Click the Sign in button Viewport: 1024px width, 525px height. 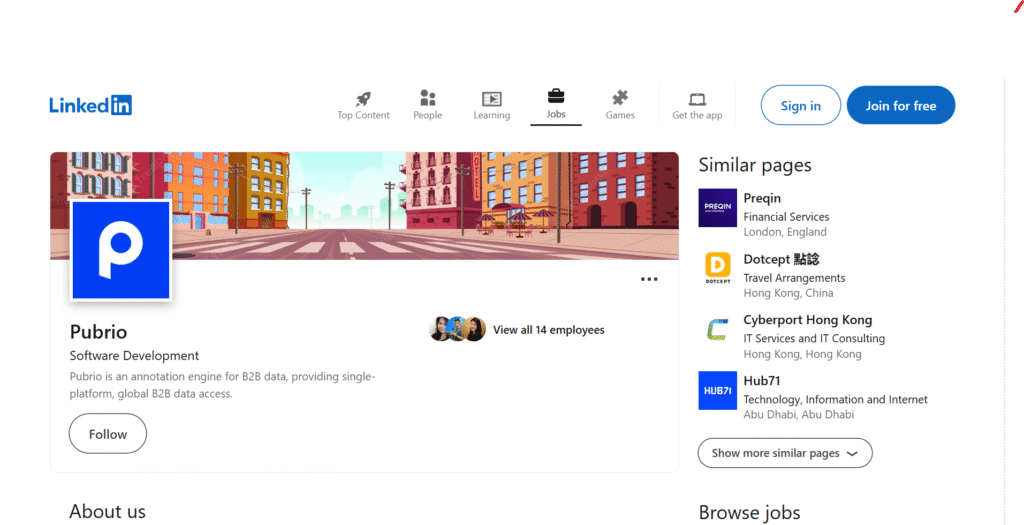coord(801,105)
